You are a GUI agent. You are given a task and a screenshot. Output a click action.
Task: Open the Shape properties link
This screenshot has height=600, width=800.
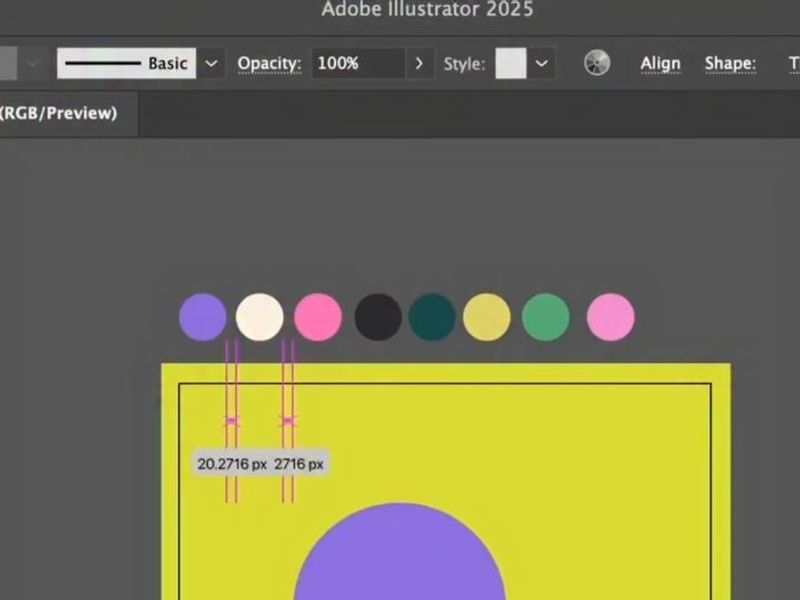coord(730,64)
